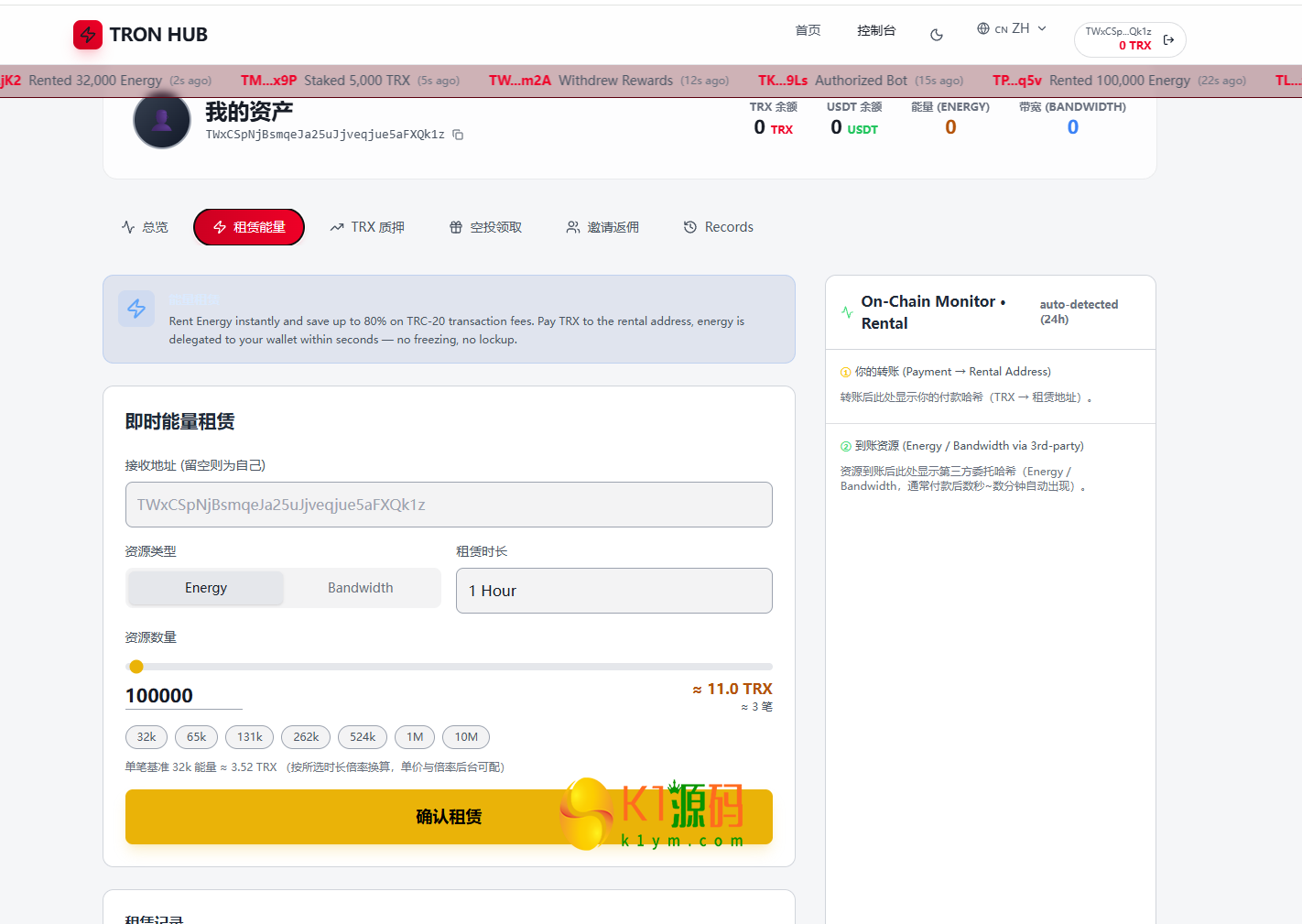Click the step 1 payment circle icon

click(x=846, y=372)
